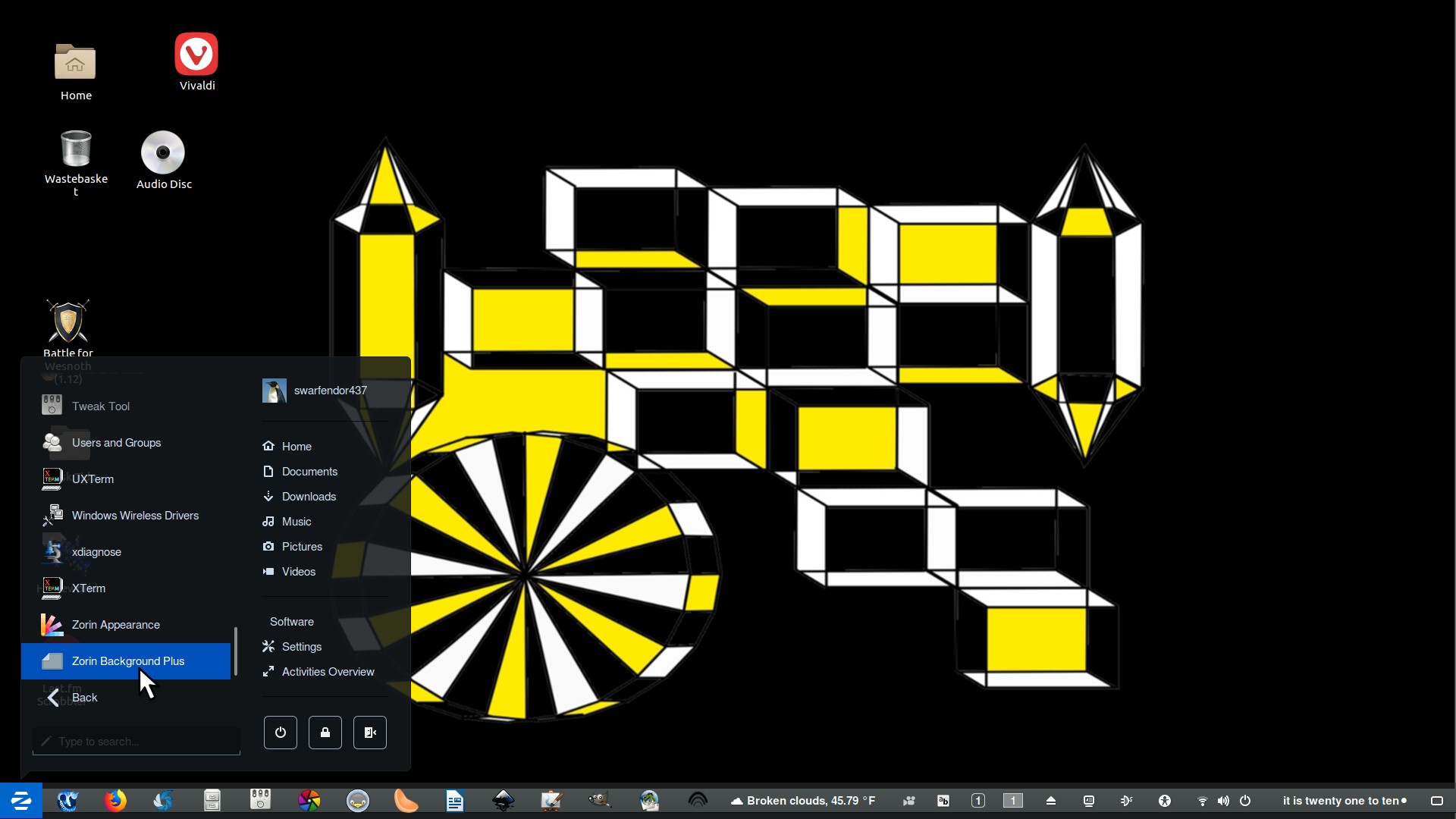
Task: Click the power off button in the menu
Action: (281, 733)
